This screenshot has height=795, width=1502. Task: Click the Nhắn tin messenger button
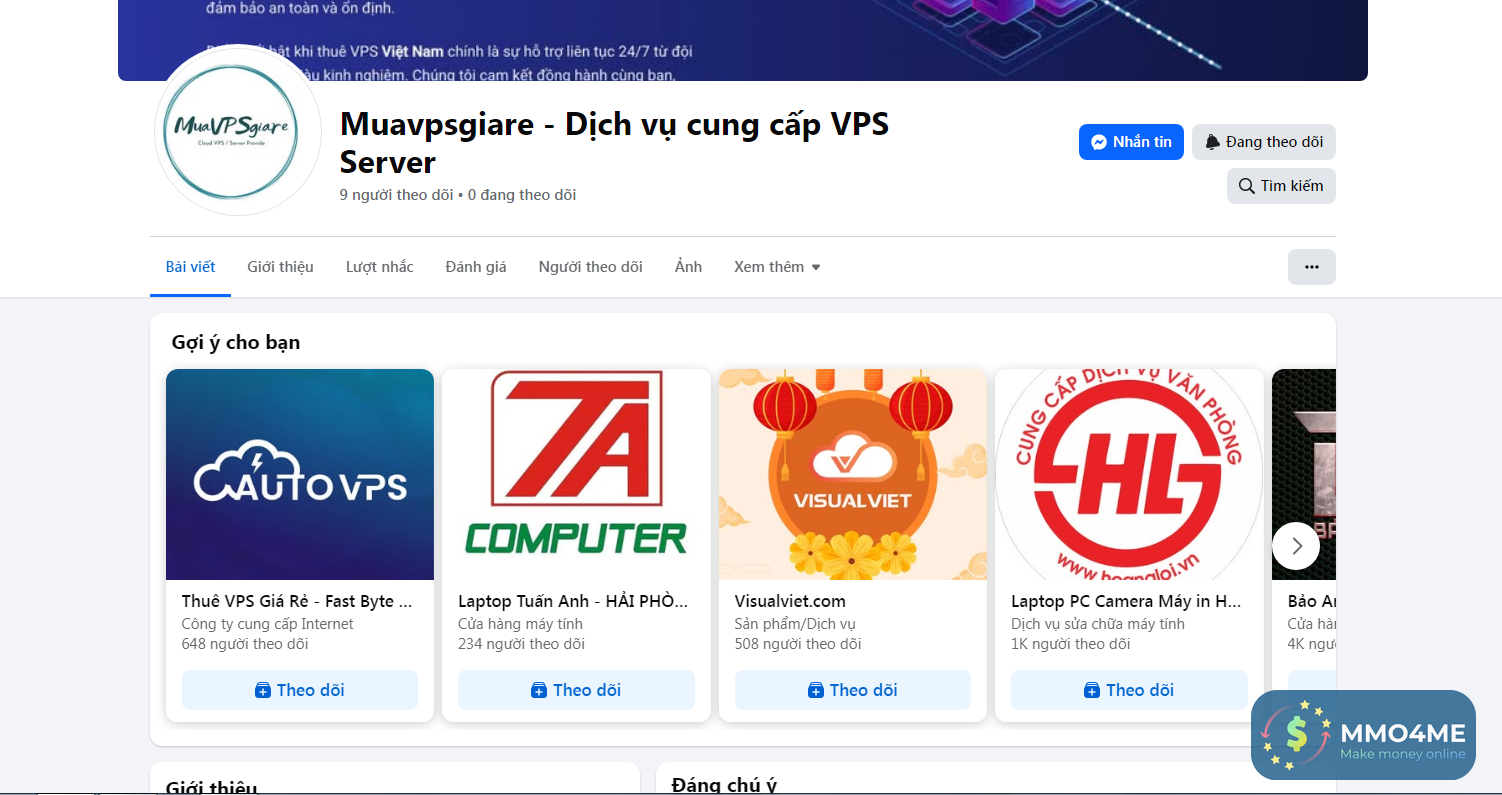(x=1131, y=142)
